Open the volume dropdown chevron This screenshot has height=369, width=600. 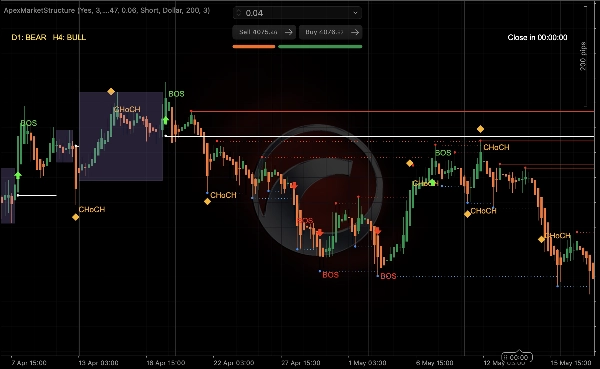pos(355,13)
